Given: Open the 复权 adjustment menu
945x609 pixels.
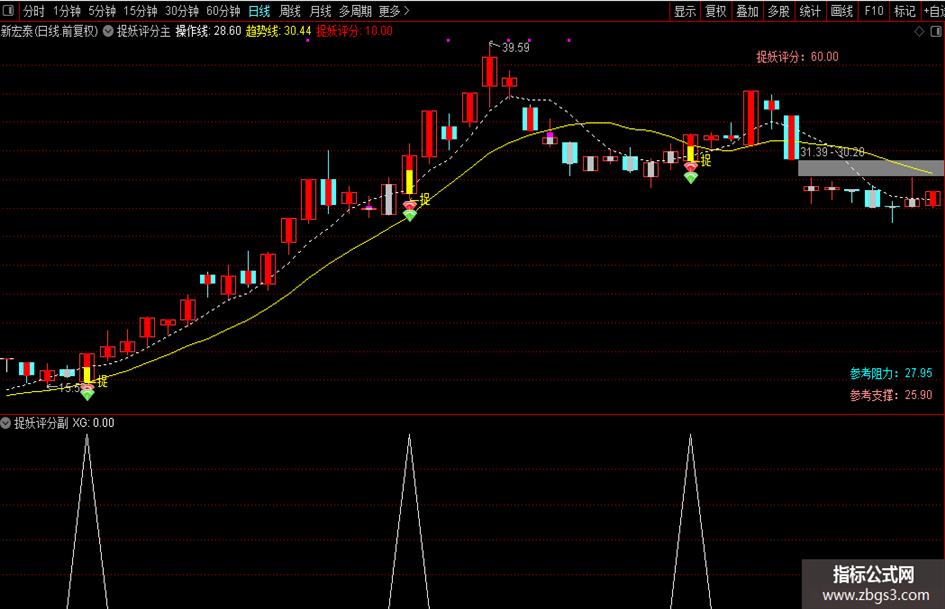Looking at the screenshot, I should [716, 11].
